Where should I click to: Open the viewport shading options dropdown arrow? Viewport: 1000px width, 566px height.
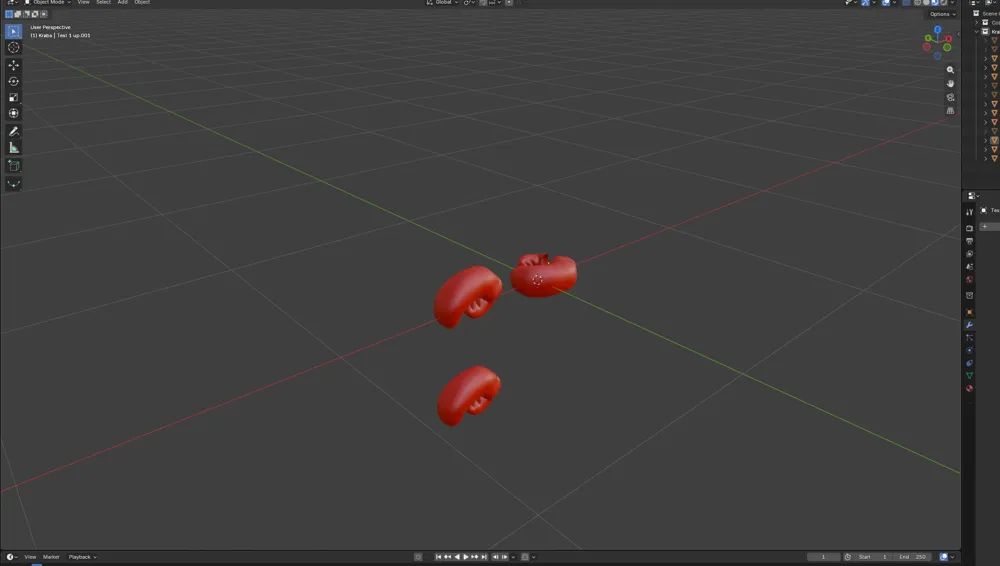(953, 3)
